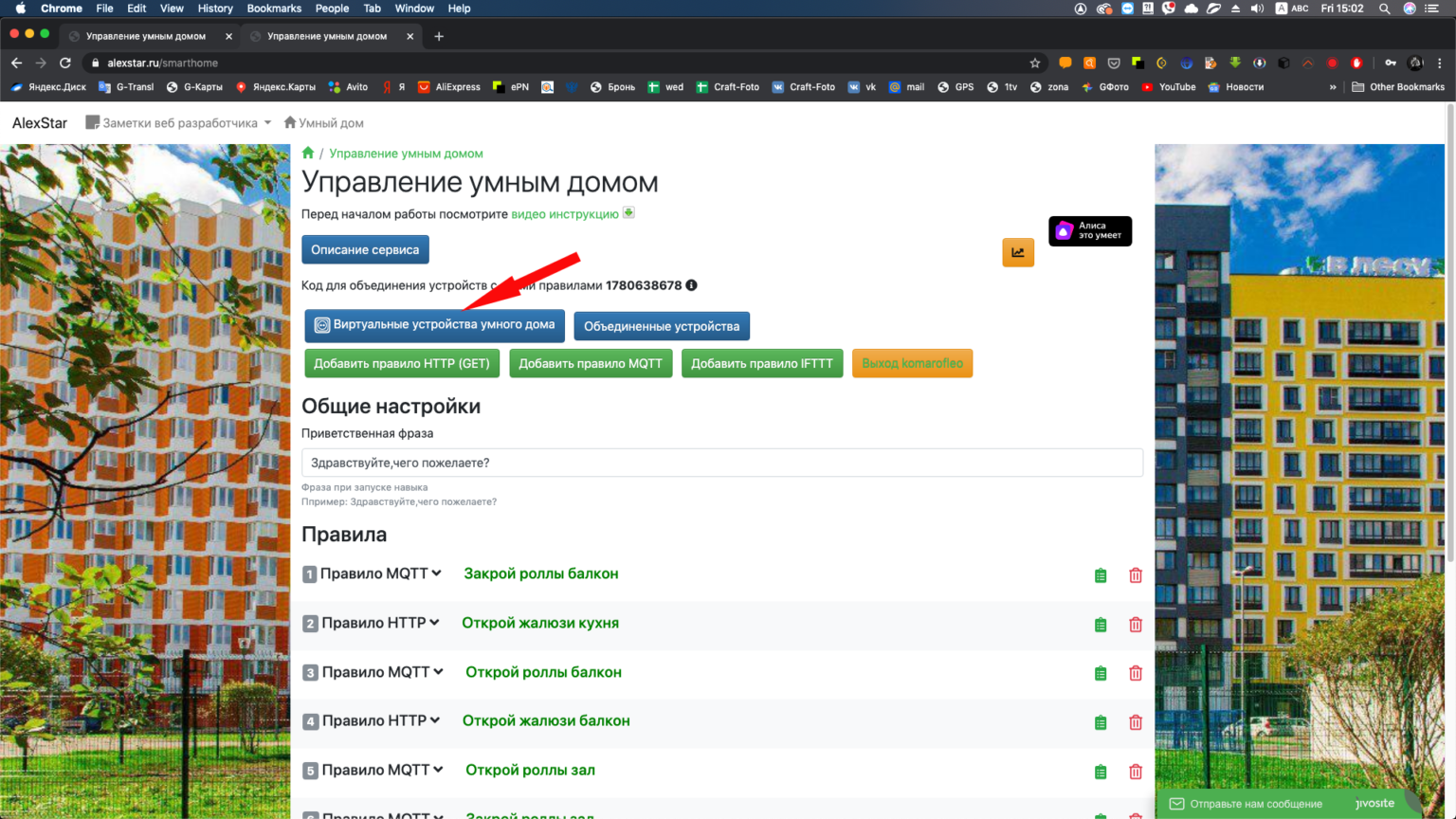Click the address bar showing alexstar.ru/smarthome
Image resolution: width=1456 pixels, height=819 pixels.
559,63
